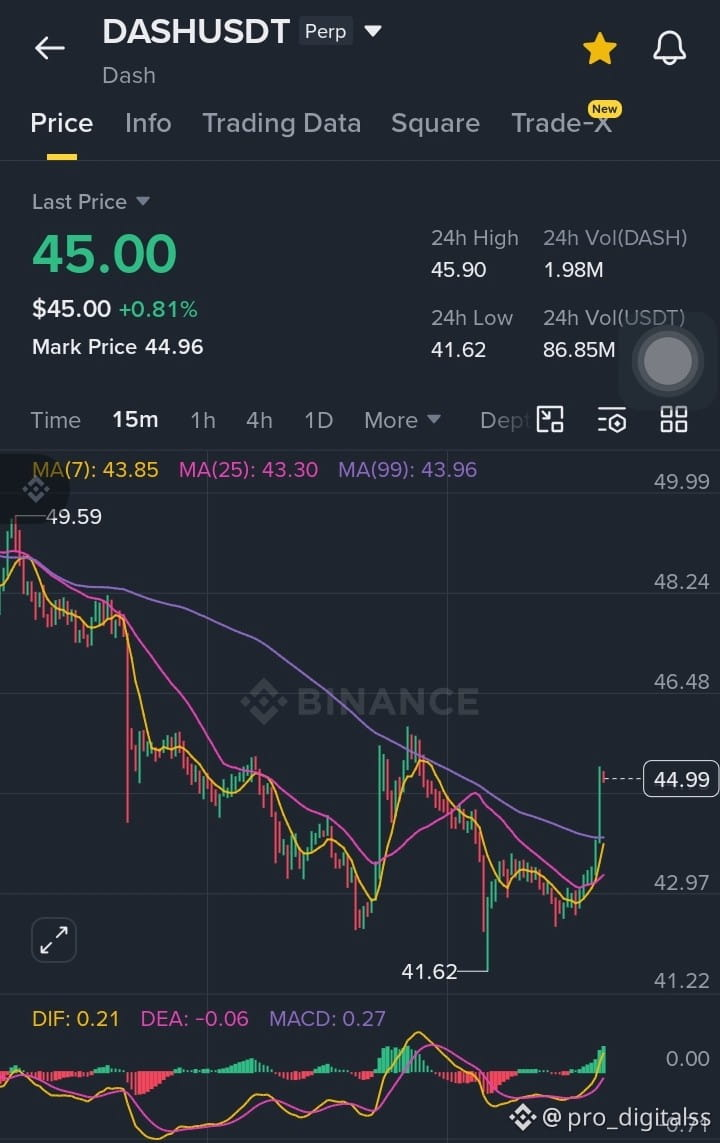Image resolution: width=720 pixels, height=1143 pixels.
Task: Select the 1h interval
Action: (x=203, y=421)
